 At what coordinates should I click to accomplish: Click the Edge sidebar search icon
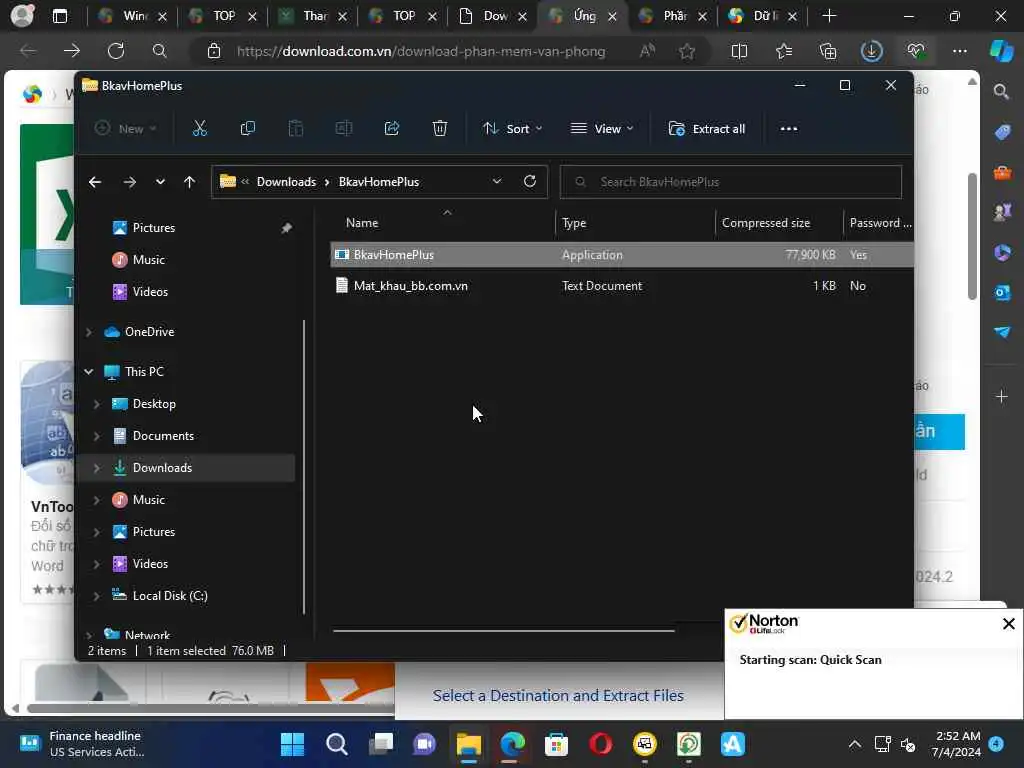tap(1001, 91)
